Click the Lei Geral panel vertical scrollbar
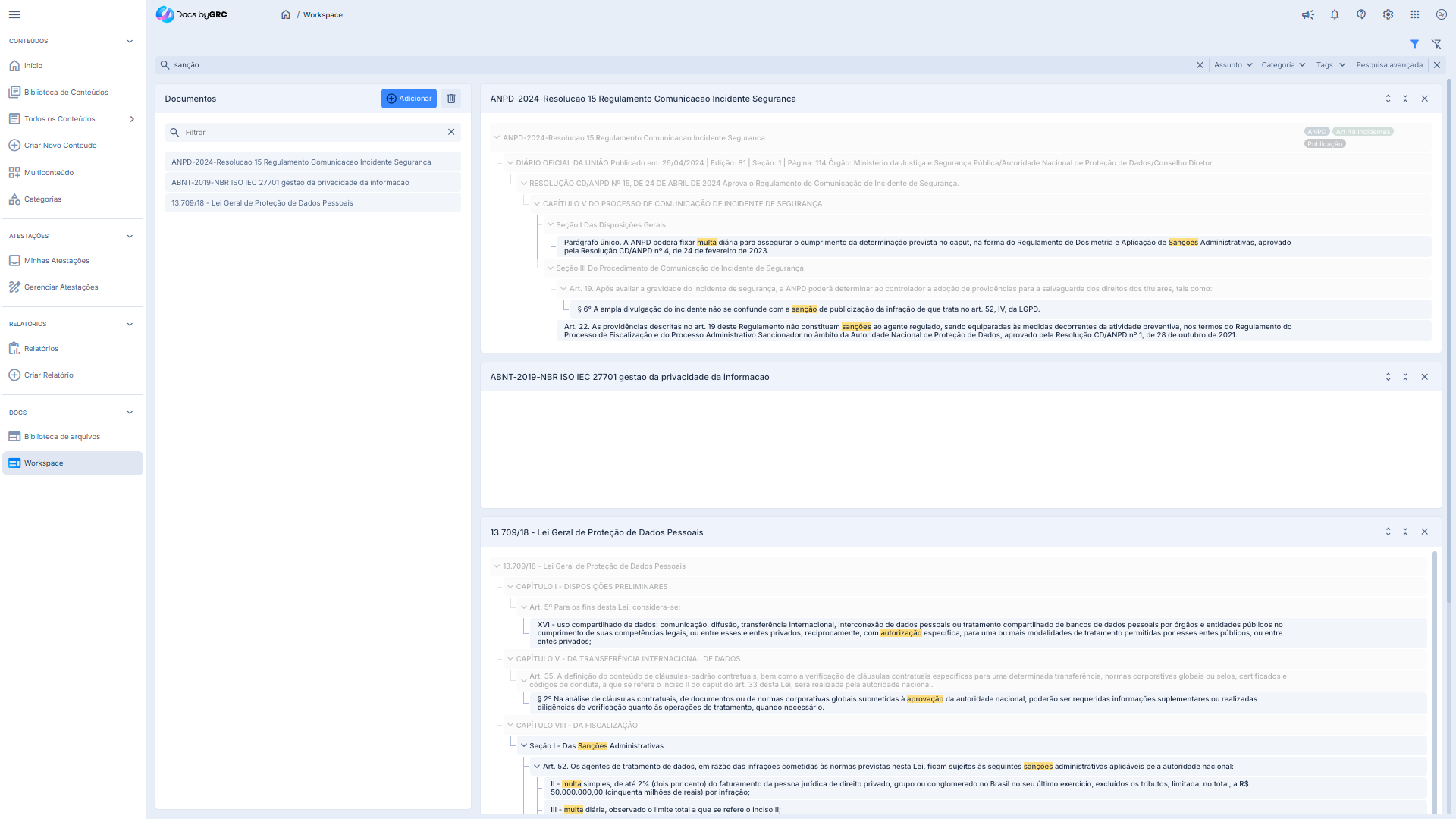 point(1435,682)
